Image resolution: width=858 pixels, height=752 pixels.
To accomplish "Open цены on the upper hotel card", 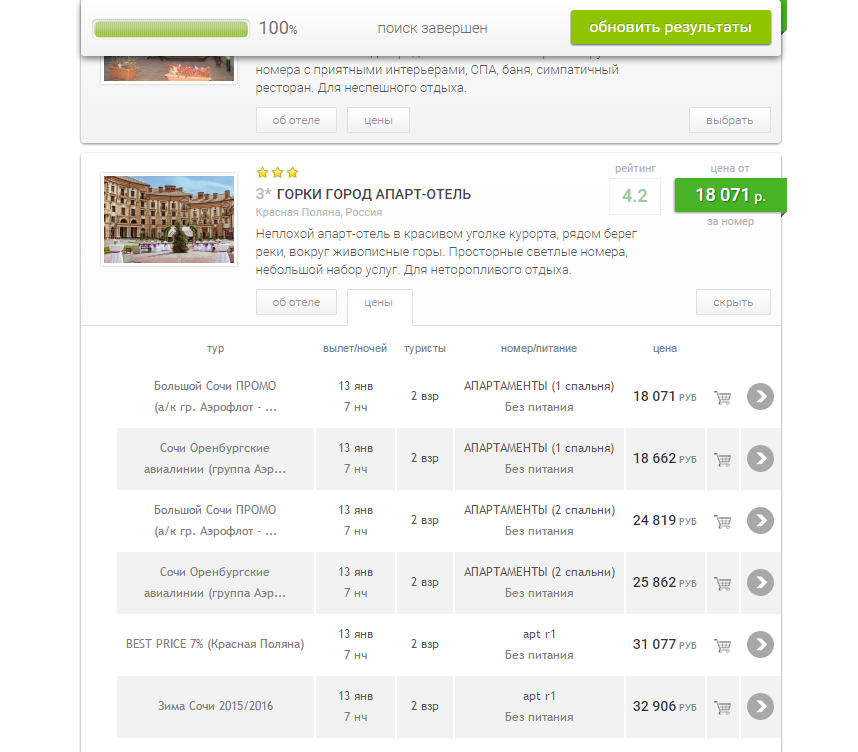I will [378, 120].
